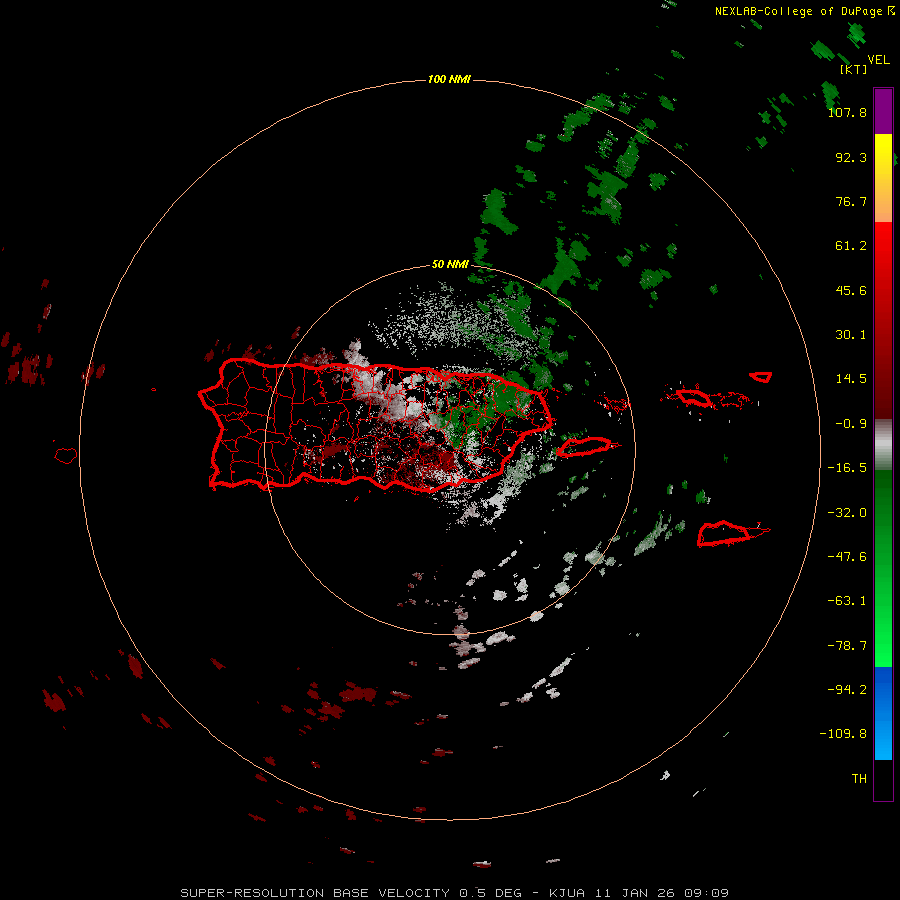The image size is (900, 900).
Task: Click the 14.5 velocity scale value
Action: pyautogui.click(x=851, y=379)
